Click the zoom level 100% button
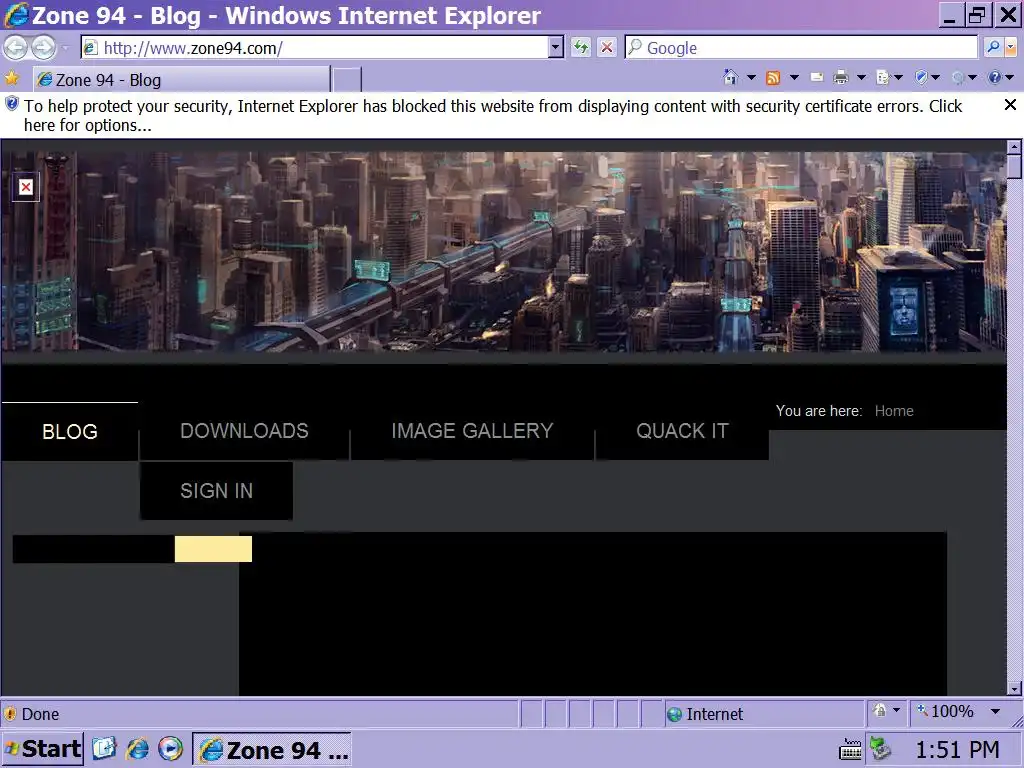This screenshot has width=1024, height=768. click(x=946, y=711)
